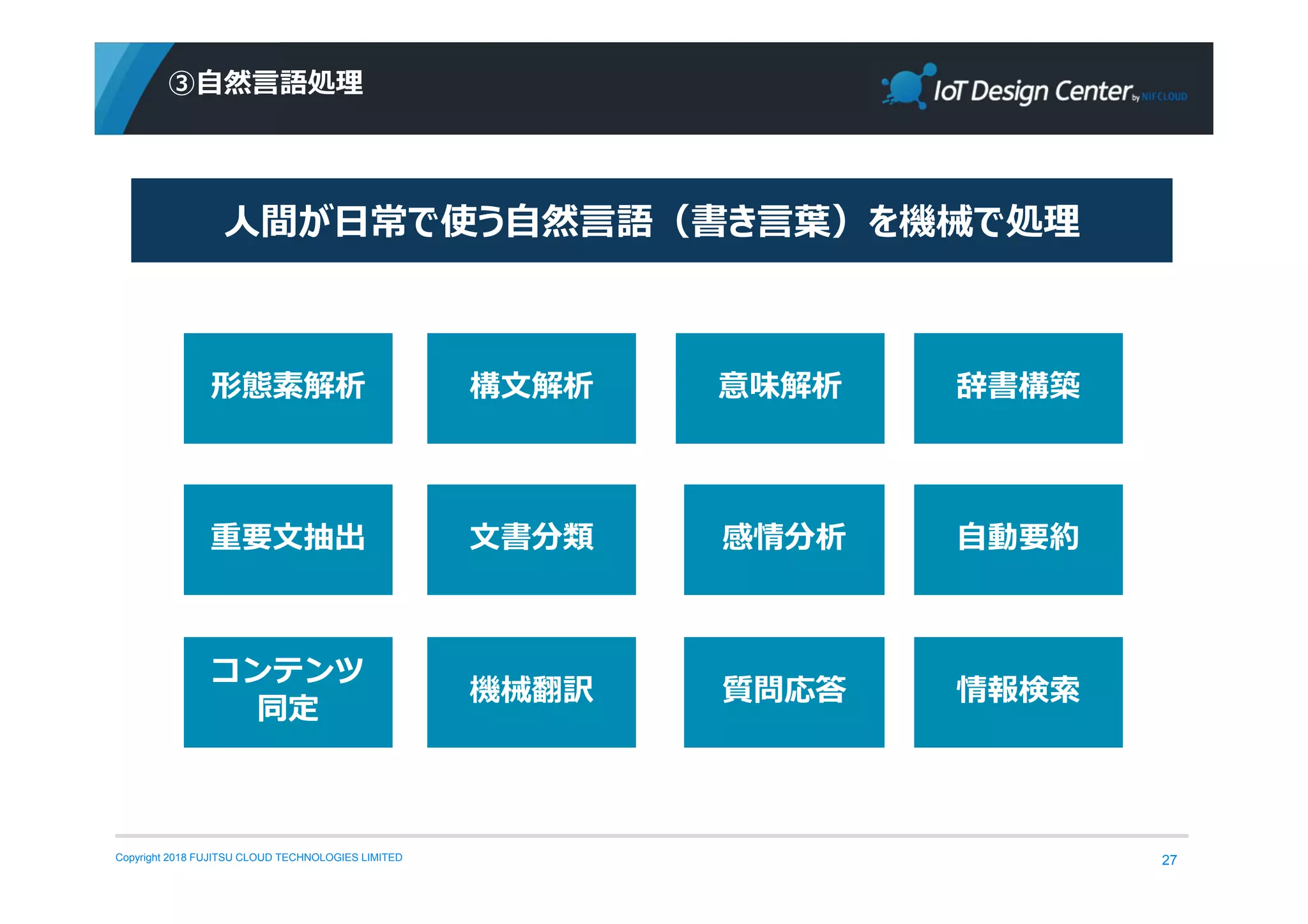The image size is (1308, 924).
Task: Select the 意味解析 box
Action: [x=780, y=388]
